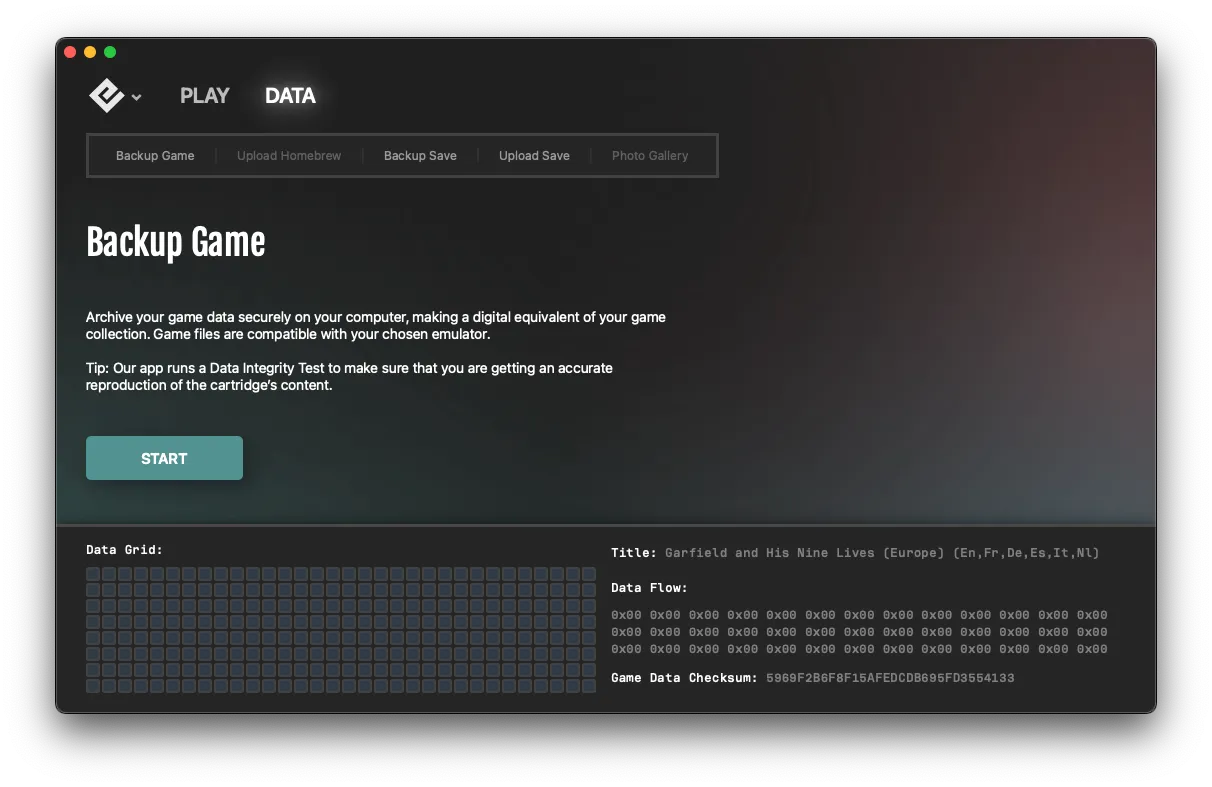This screenshot has height=787, width=1212.
Task: Select the Game Data Checksum value
Action: tap(890, 677)
